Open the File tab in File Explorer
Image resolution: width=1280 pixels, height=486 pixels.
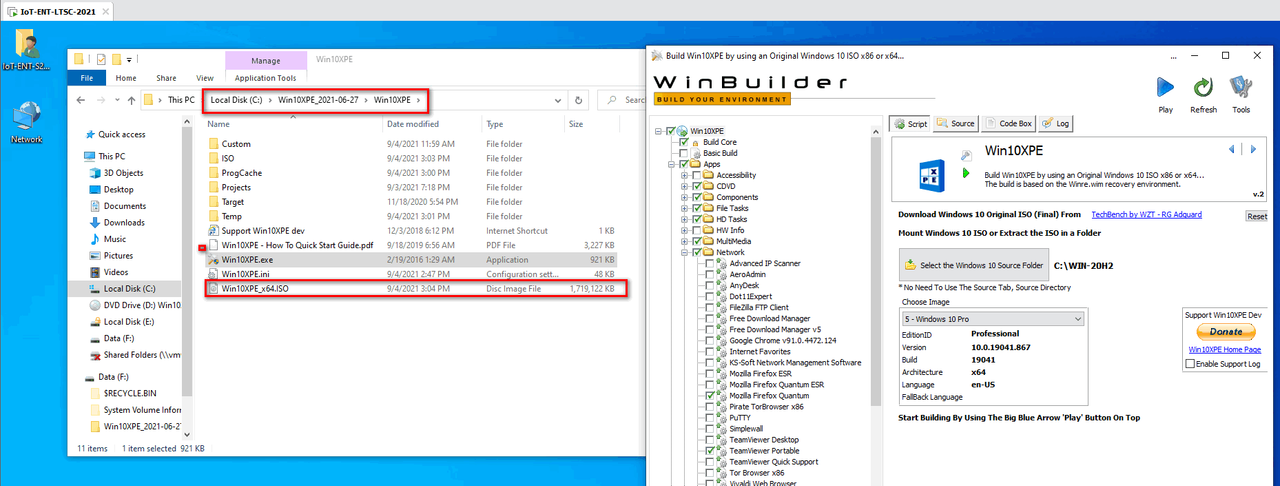pyautogui.click(x=87, y=77)
